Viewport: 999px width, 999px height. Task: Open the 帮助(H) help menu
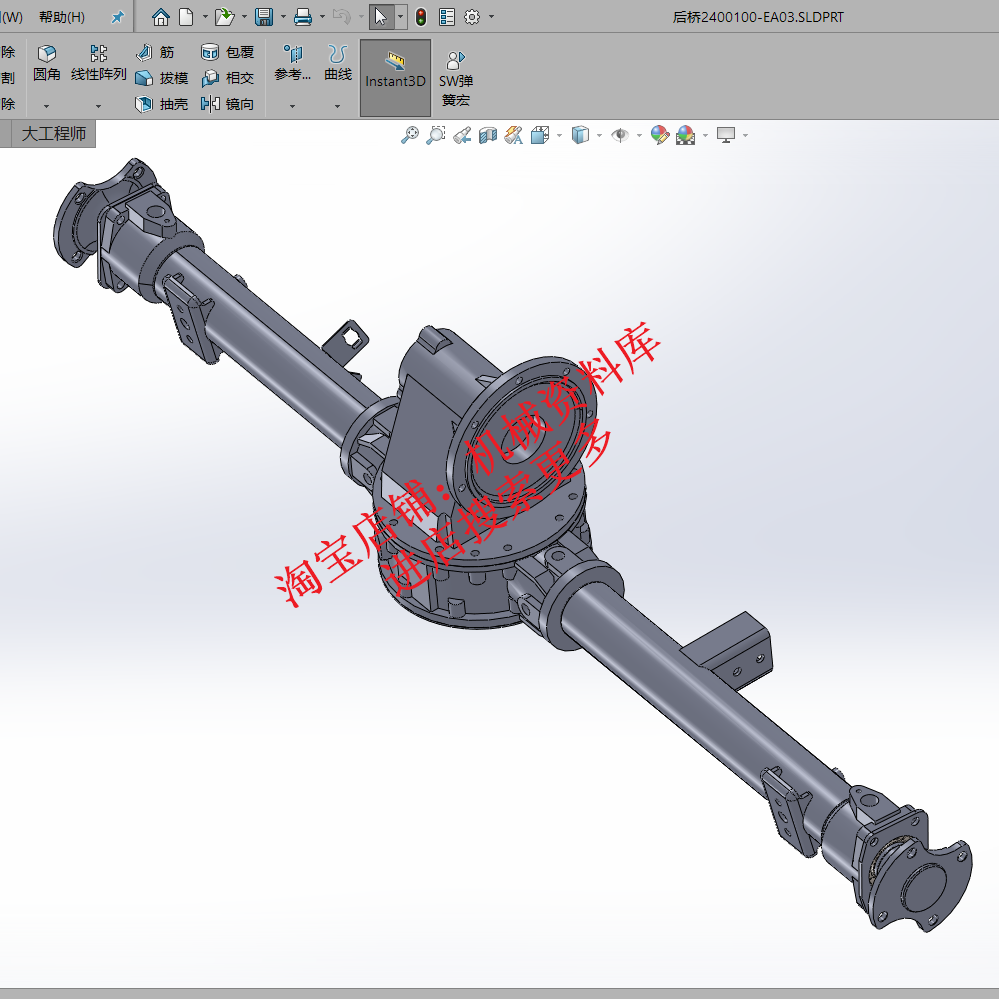click(60, 16)
